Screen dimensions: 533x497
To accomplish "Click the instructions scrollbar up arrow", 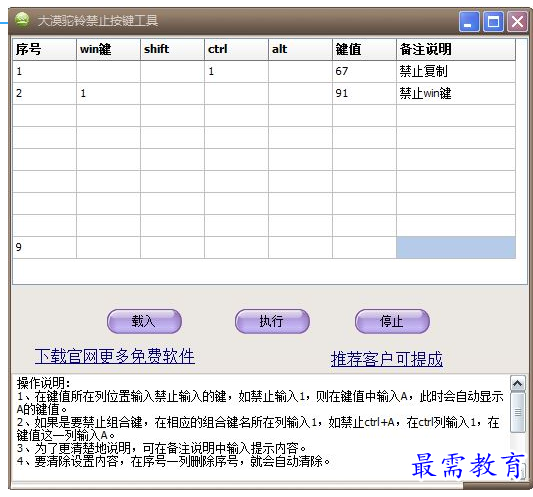I will click(x=517, y=383).
